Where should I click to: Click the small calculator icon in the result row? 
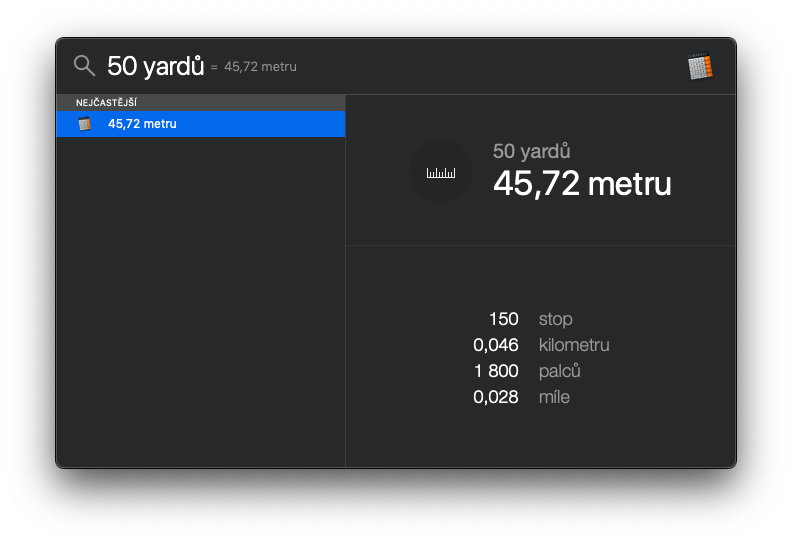(85, 124)
